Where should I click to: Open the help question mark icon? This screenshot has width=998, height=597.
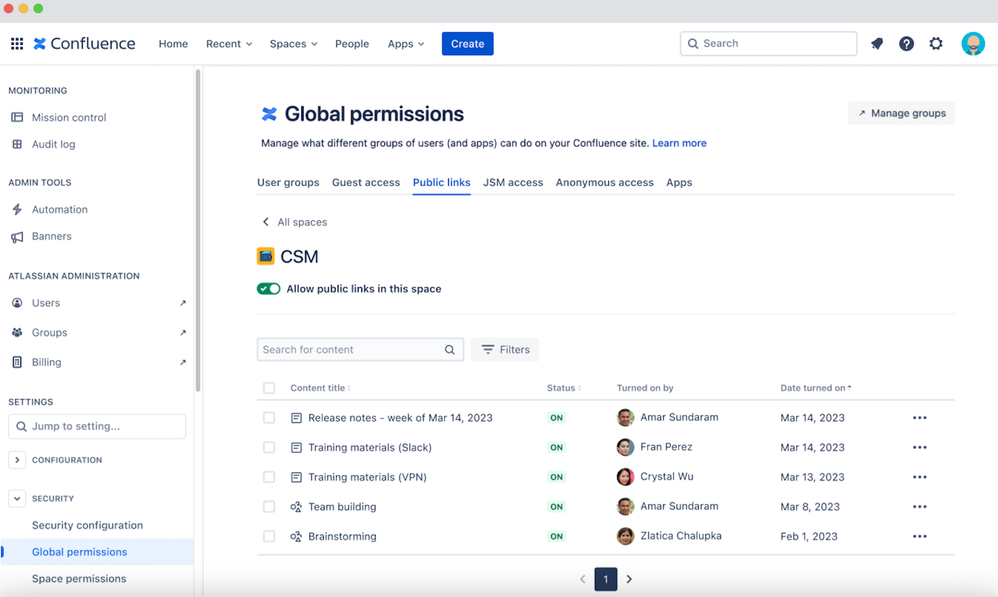pos(906,43)
